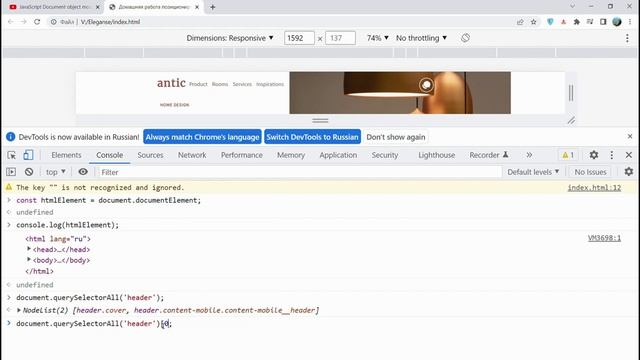Open Lighthouse tab
This screenshot has width=640, height=360.
click(436, 155)
